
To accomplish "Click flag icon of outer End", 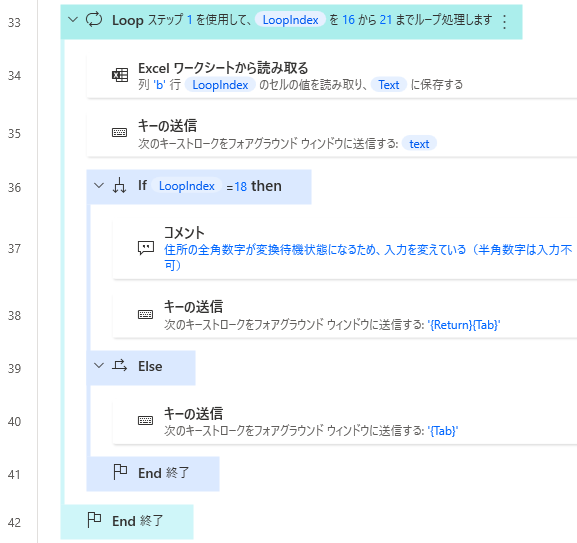I will coord(94,520).
